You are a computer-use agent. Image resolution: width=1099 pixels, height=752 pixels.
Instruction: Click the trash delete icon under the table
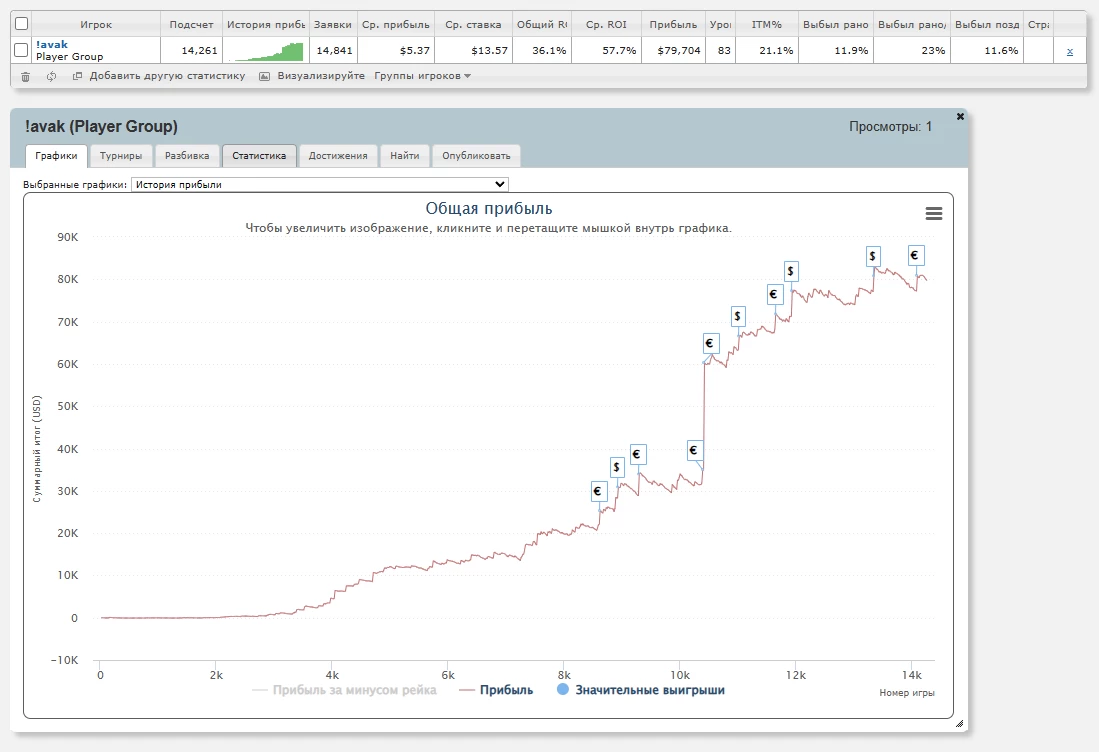coord(26,76)
